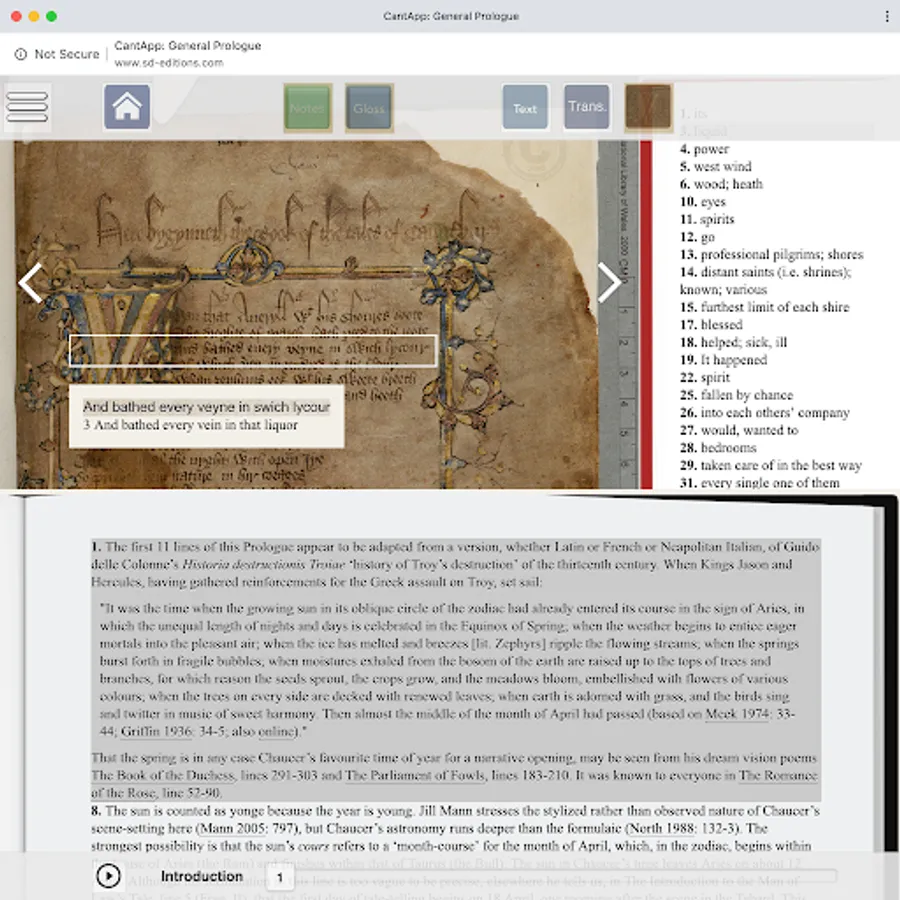The image size is (900, 900).
Task: Select gloss entry '10. eyes'
Action: pyautogui.click(x=703, y=202)
